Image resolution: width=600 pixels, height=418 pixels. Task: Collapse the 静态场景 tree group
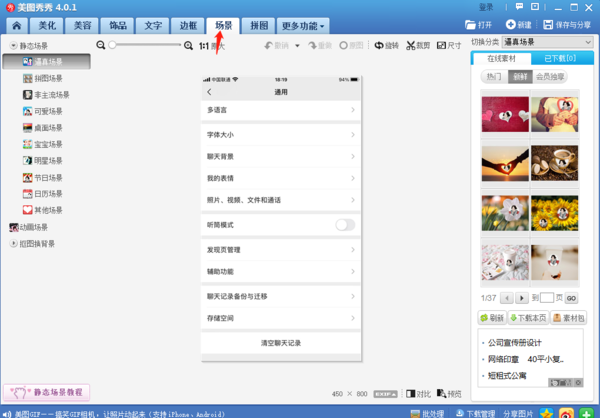(x=13, y=46)
